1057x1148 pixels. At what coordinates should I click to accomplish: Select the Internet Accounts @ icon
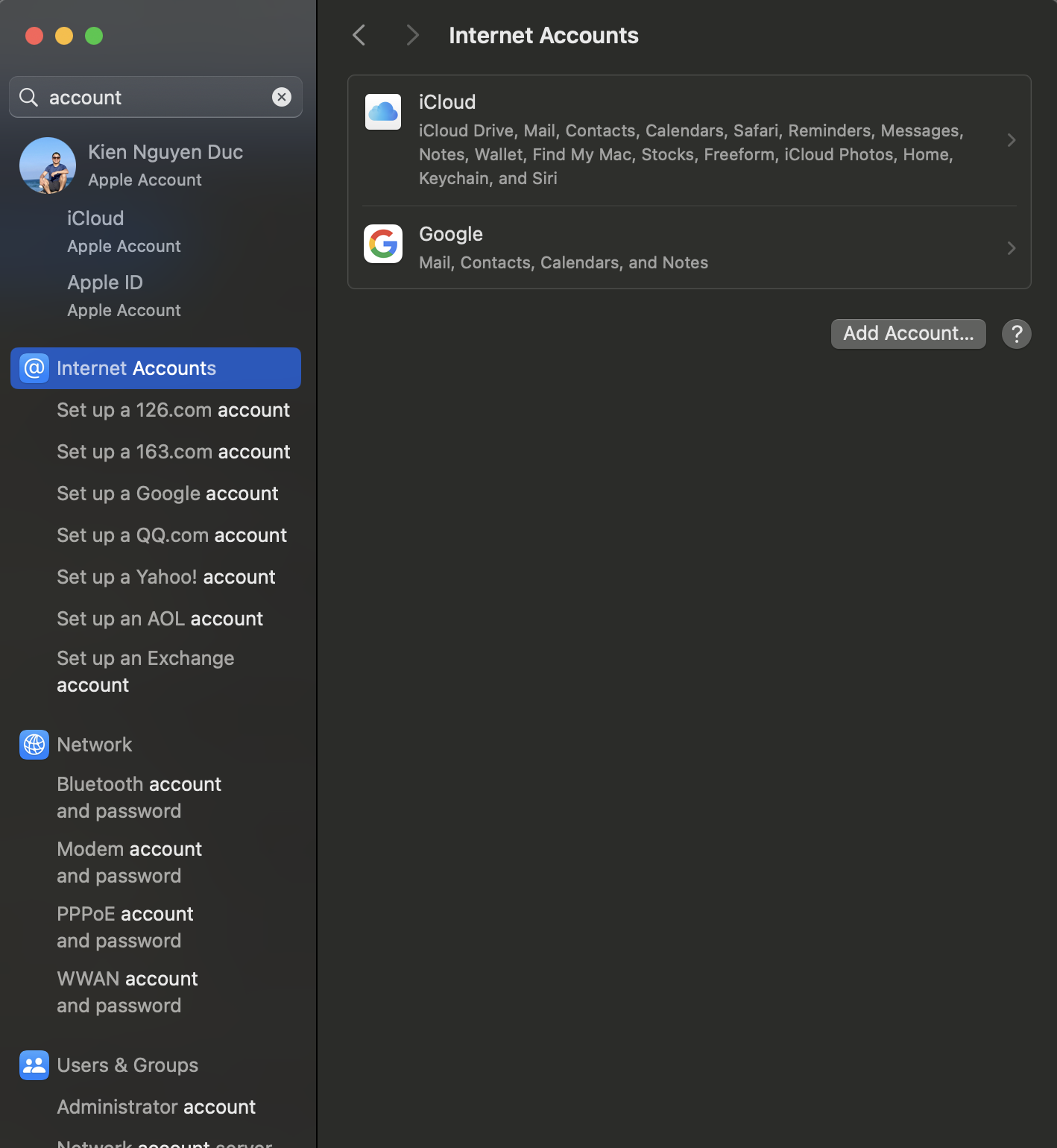point(34,368)
